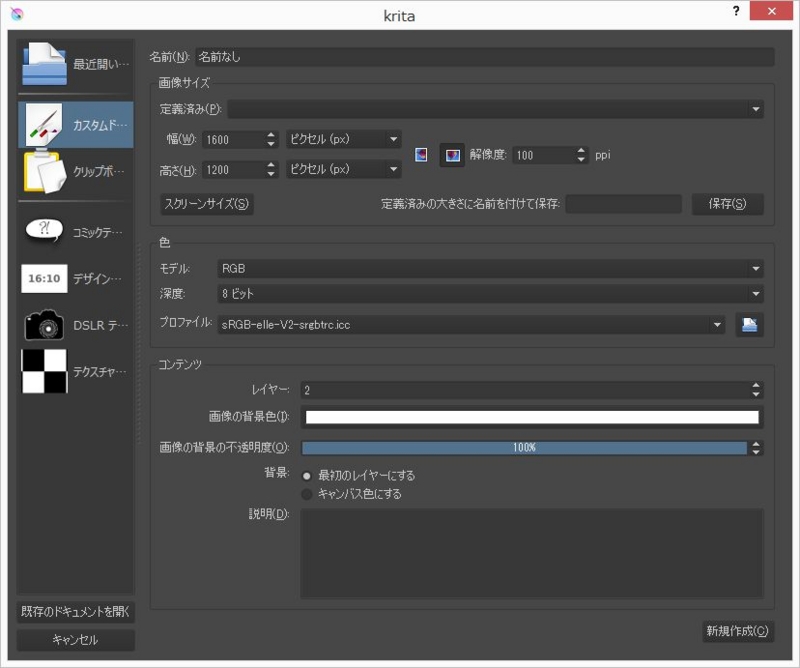Click the レイヤー number field

526,390
